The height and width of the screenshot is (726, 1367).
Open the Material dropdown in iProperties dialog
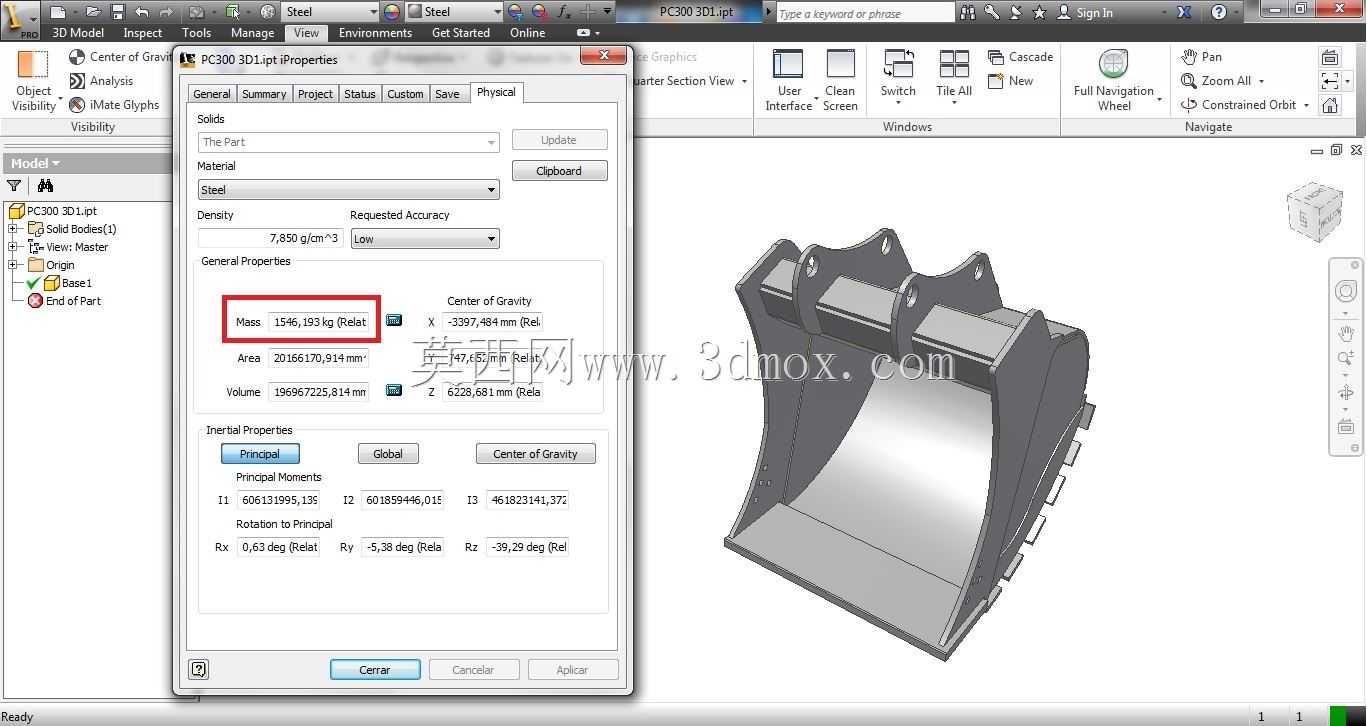coord(349,189)
